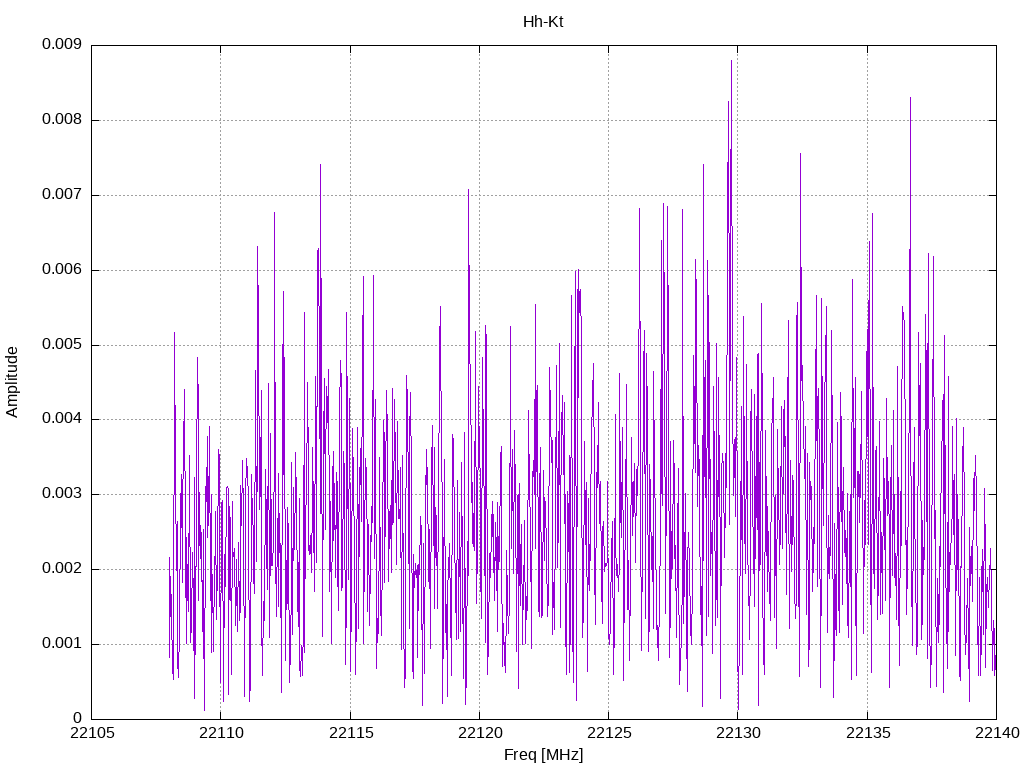1024x768 pixels.
Task: Click the x-axis tick label 22135
Action: click(x=867, y=733)
